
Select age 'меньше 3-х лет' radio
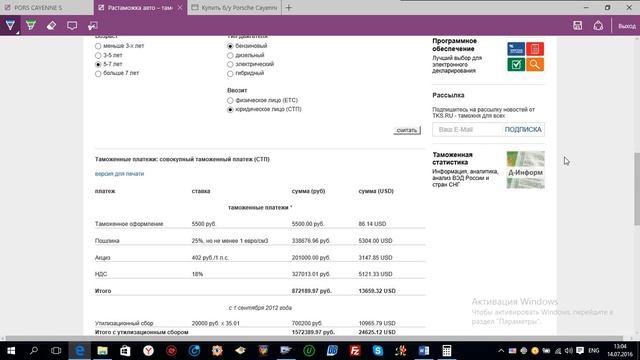[98, 46]
